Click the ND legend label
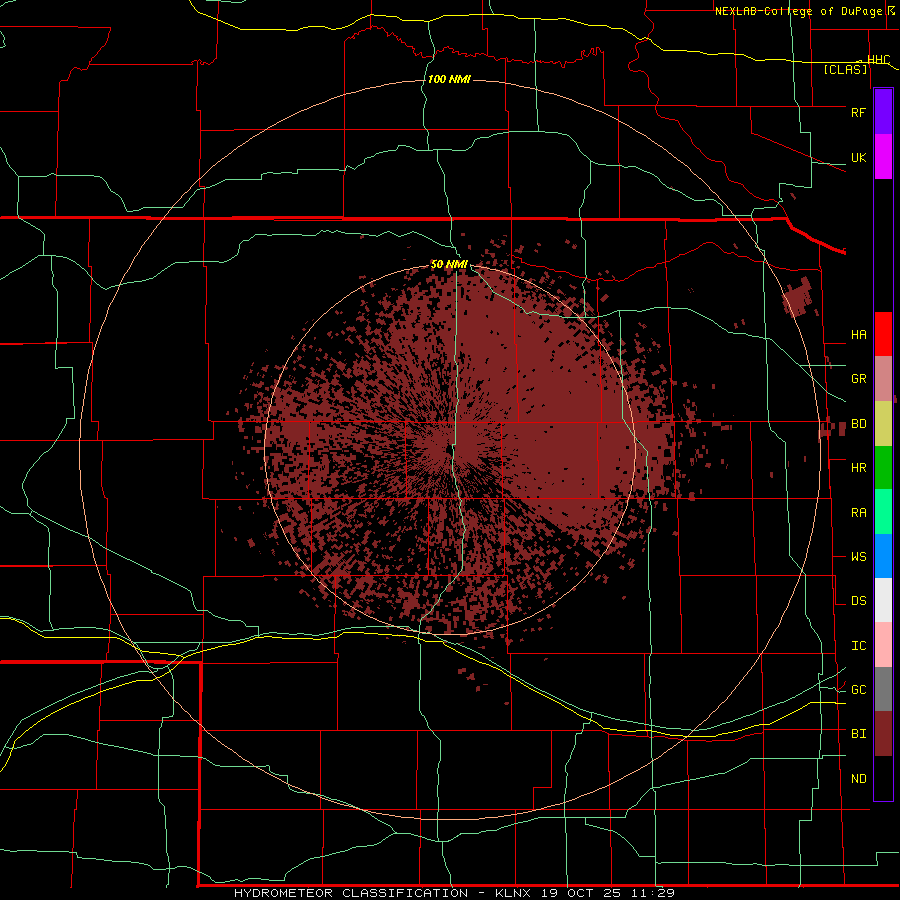 858,779
